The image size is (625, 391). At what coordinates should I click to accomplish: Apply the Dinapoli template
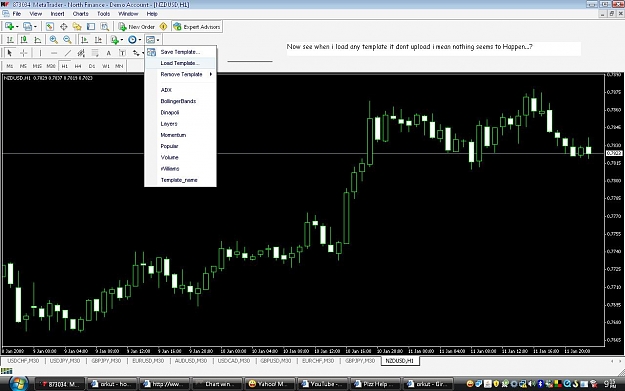click(x=181, y=112)
